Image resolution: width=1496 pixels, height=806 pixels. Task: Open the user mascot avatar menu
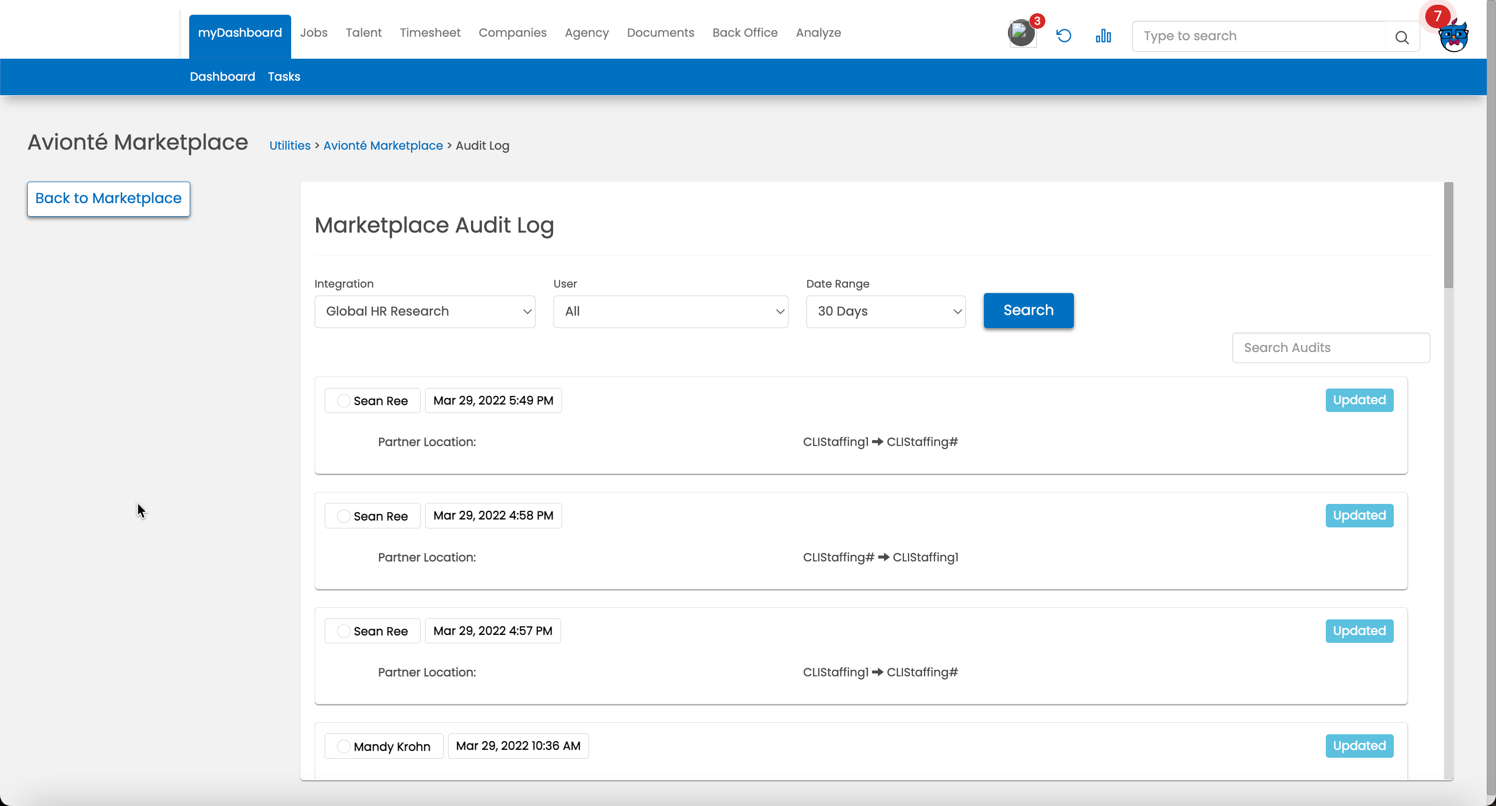1453,37
